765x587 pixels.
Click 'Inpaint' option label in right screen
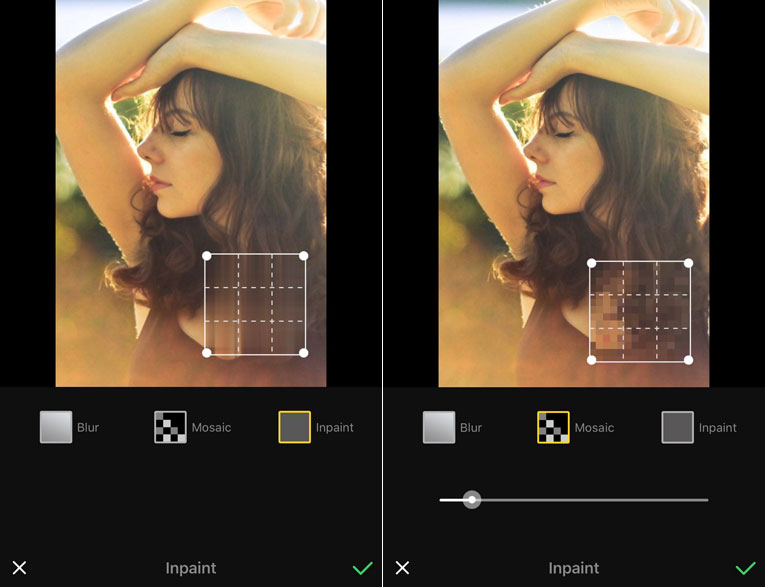(718, 427)
